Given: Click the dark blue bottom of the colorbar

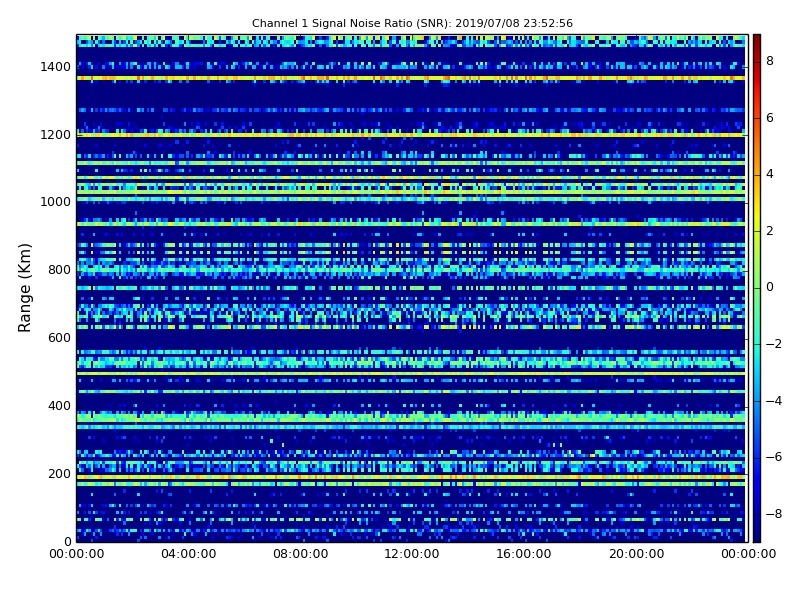Looking at the screenshot, I should [757, 531].
